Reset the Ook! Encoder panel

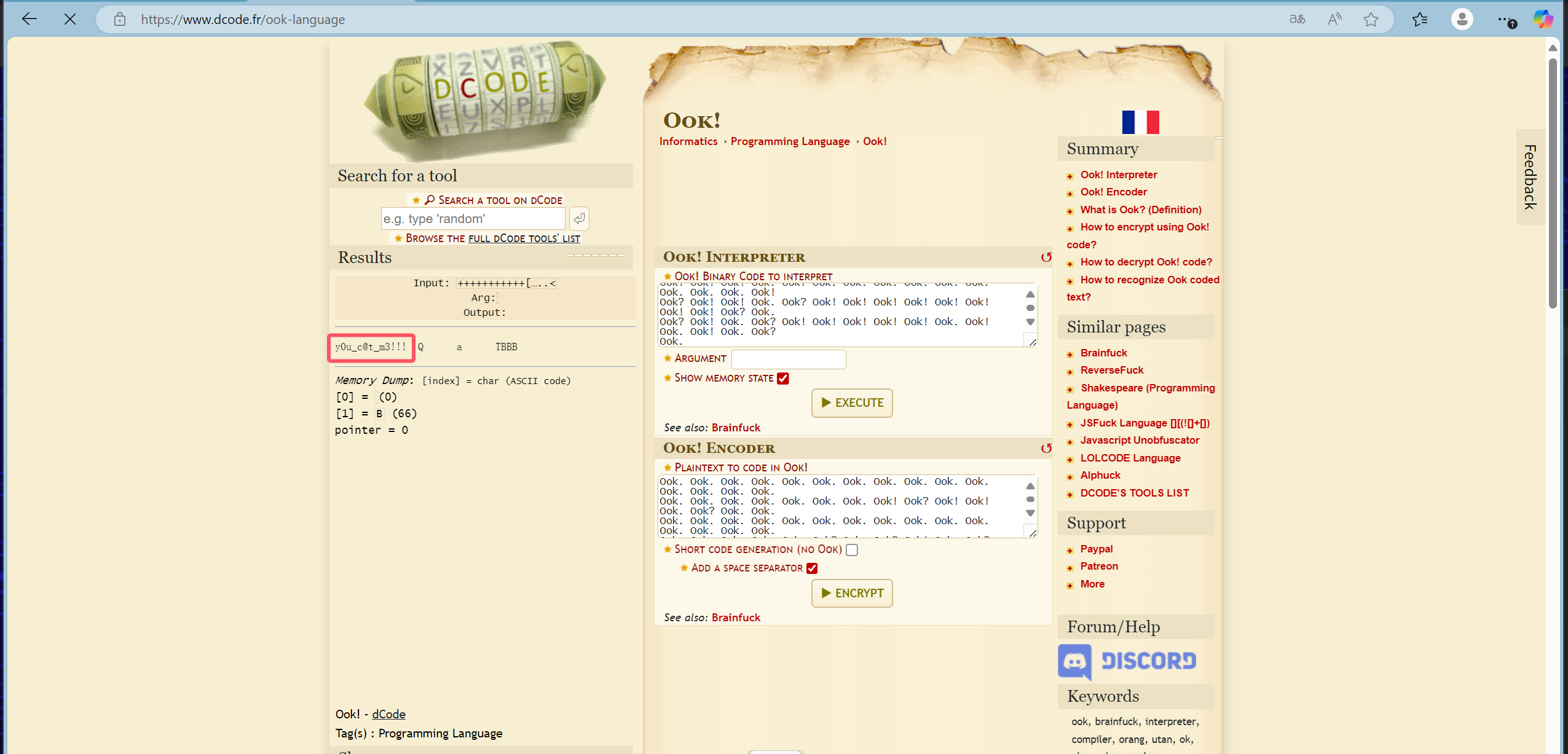point(1046,449)
